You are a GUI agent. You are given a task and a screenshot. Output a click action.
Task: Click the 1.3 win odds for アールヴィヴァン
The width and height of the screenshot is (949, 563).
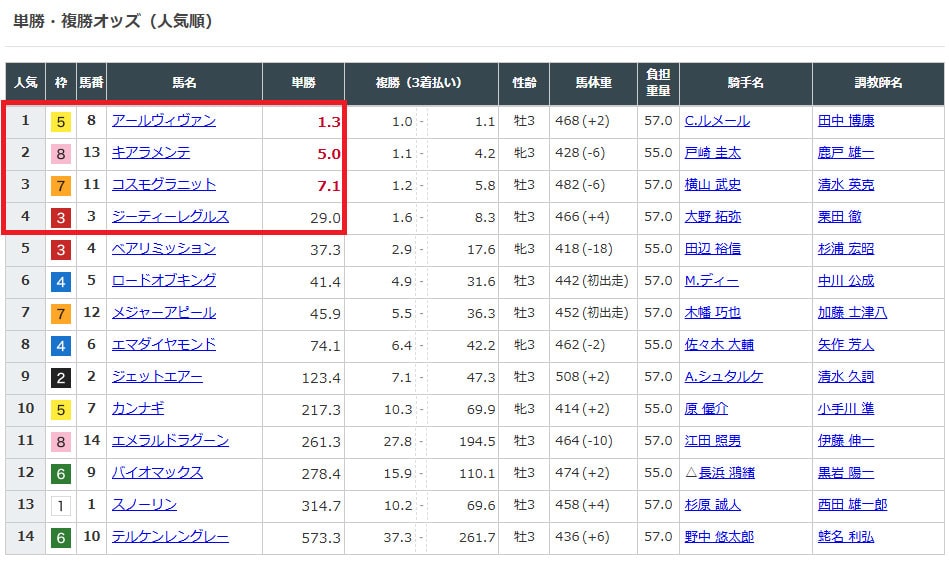coord(329,122)
